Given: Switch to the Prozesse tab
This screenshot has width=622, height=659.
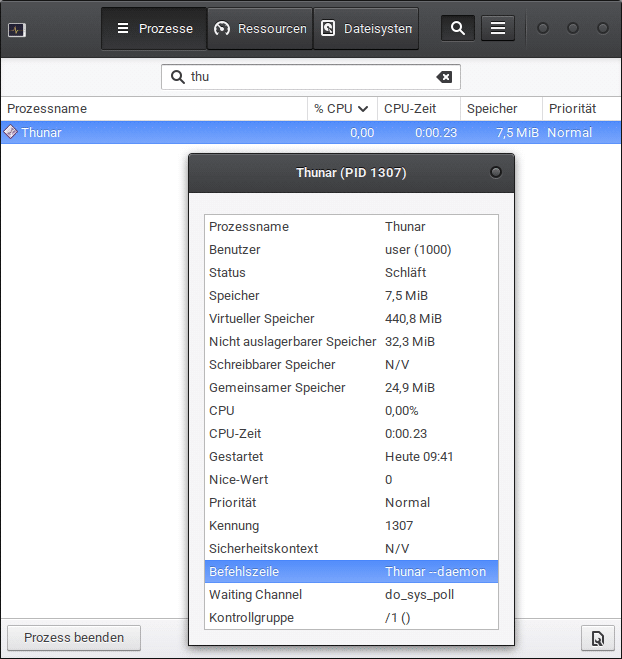Looking at the screenshot, I should click(x=154, y=29).
